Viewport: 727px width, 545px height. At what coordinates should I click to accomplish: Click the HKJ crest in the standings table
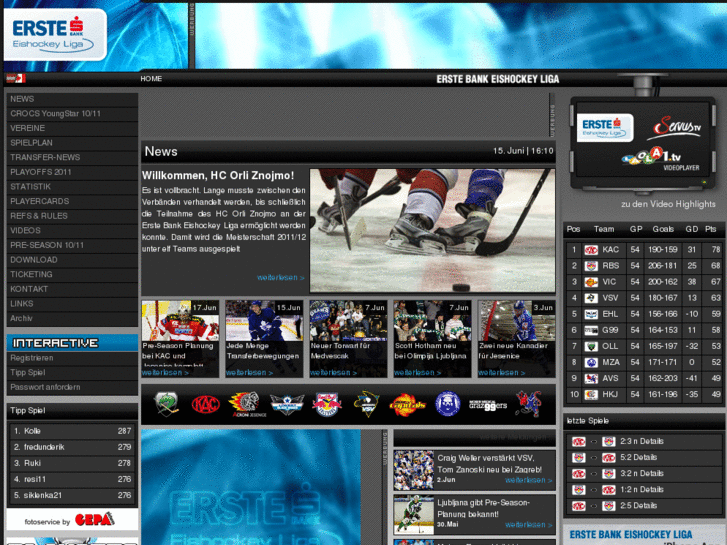[x=591, y=395]
